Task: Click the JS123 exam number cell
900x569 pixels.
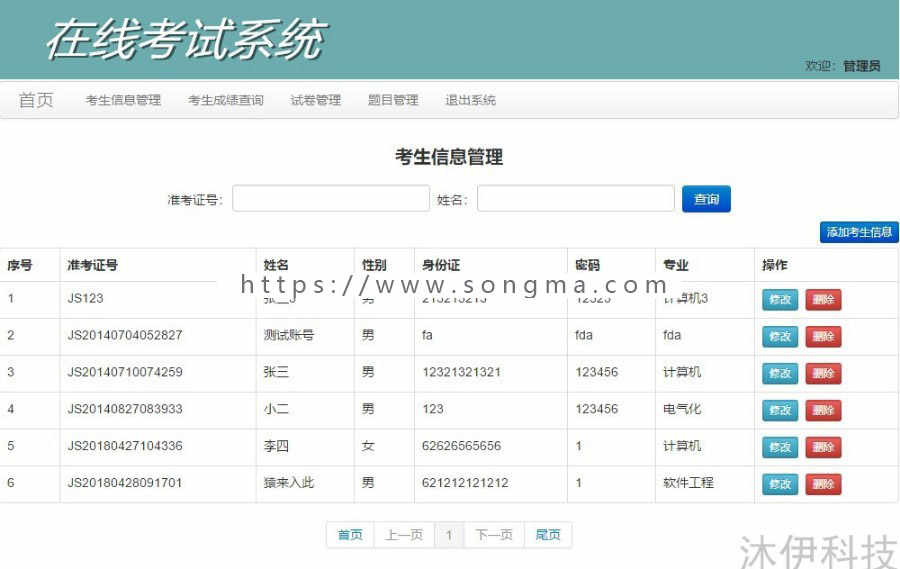Action: point(86,299)
